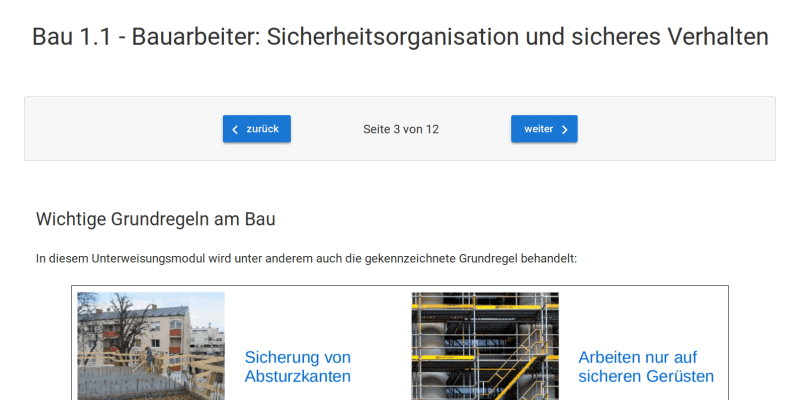The width and height of the screenshot is (800, 400).
Task: Click the heading Wichtige Grundregeln am Bau
Action: [x=156, y=219]
